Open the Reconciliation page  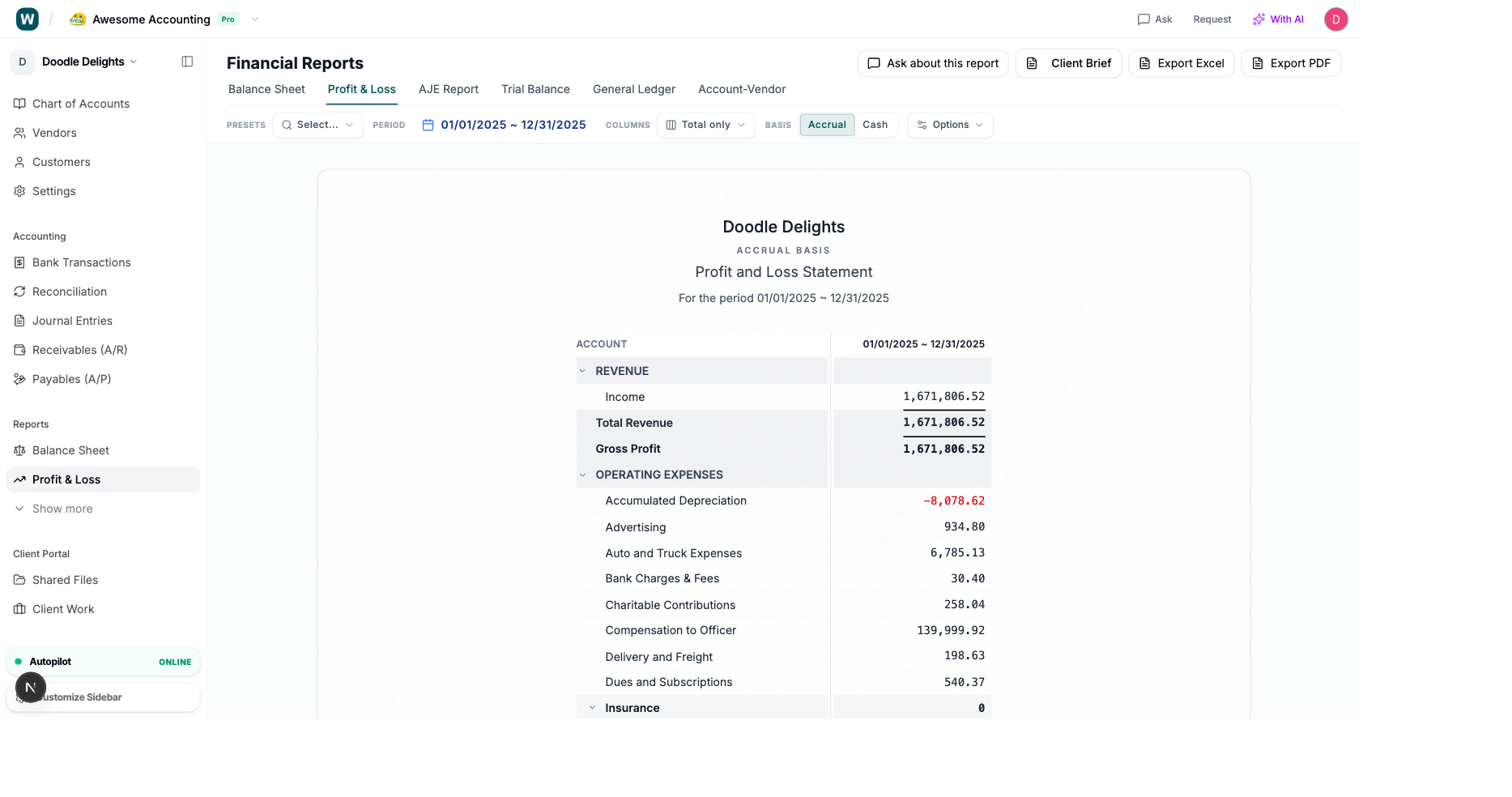pos(69,292)
